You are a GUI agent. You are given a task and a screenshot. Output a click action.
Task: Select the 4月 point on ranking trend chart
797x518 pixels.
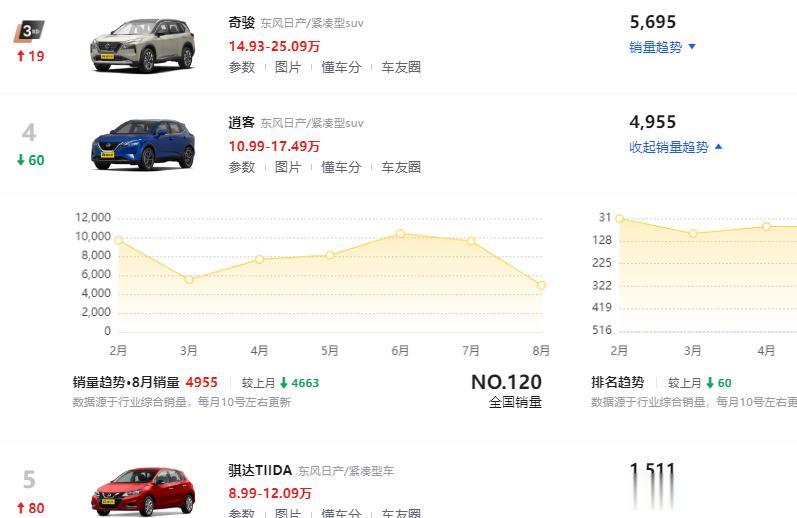767,227
